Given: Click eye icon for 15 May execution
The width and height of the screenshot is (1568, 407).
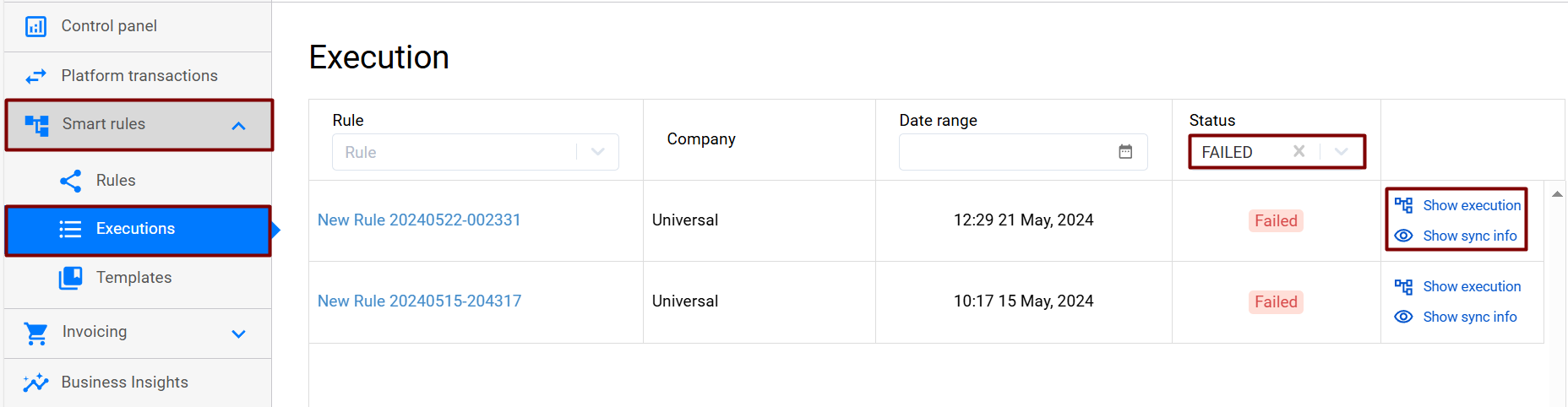Looking at the screenshot, I should click(1403, 317).
